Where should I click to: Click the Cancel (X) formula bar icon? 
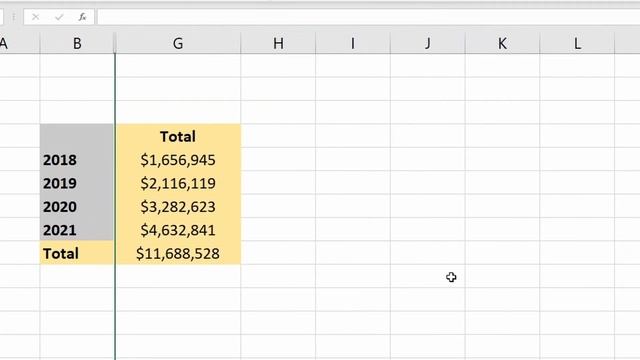pyautogui.click(x=36, y=17)
